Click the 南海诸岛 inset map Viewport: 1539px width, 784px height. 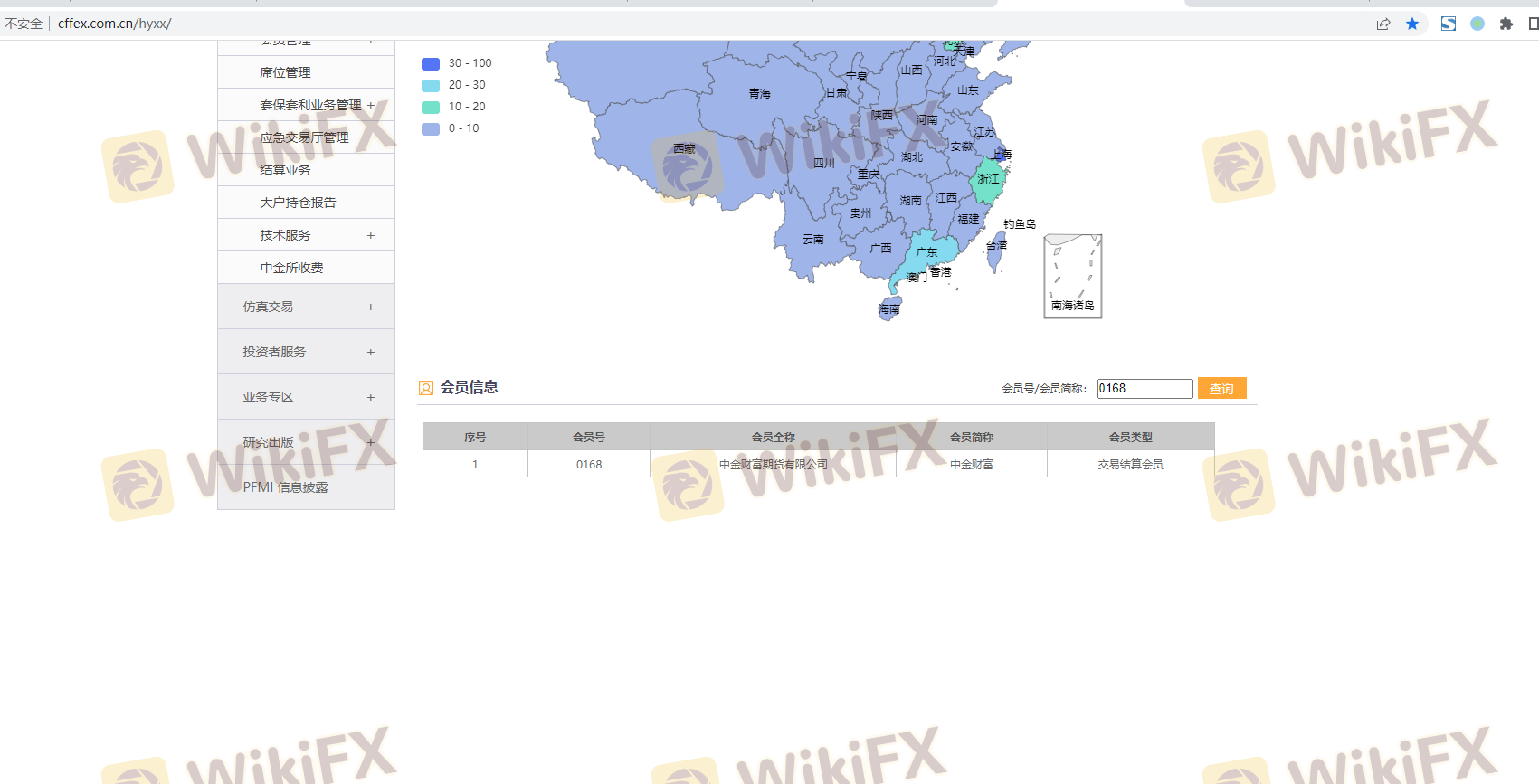[x=1072, y=276]
